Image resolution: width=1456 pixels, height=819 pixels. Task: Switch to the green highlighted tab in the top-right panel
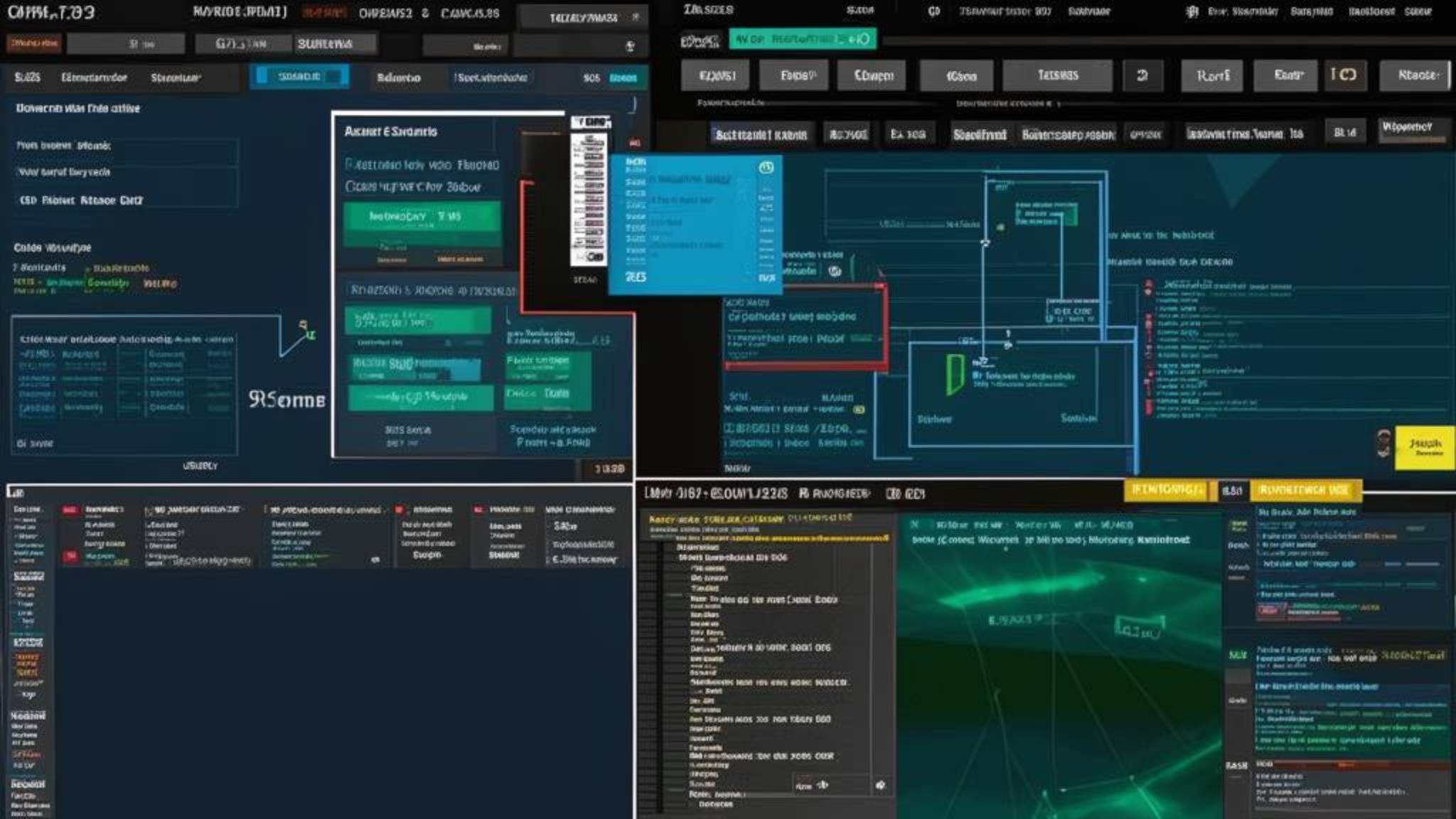[802, 39]
